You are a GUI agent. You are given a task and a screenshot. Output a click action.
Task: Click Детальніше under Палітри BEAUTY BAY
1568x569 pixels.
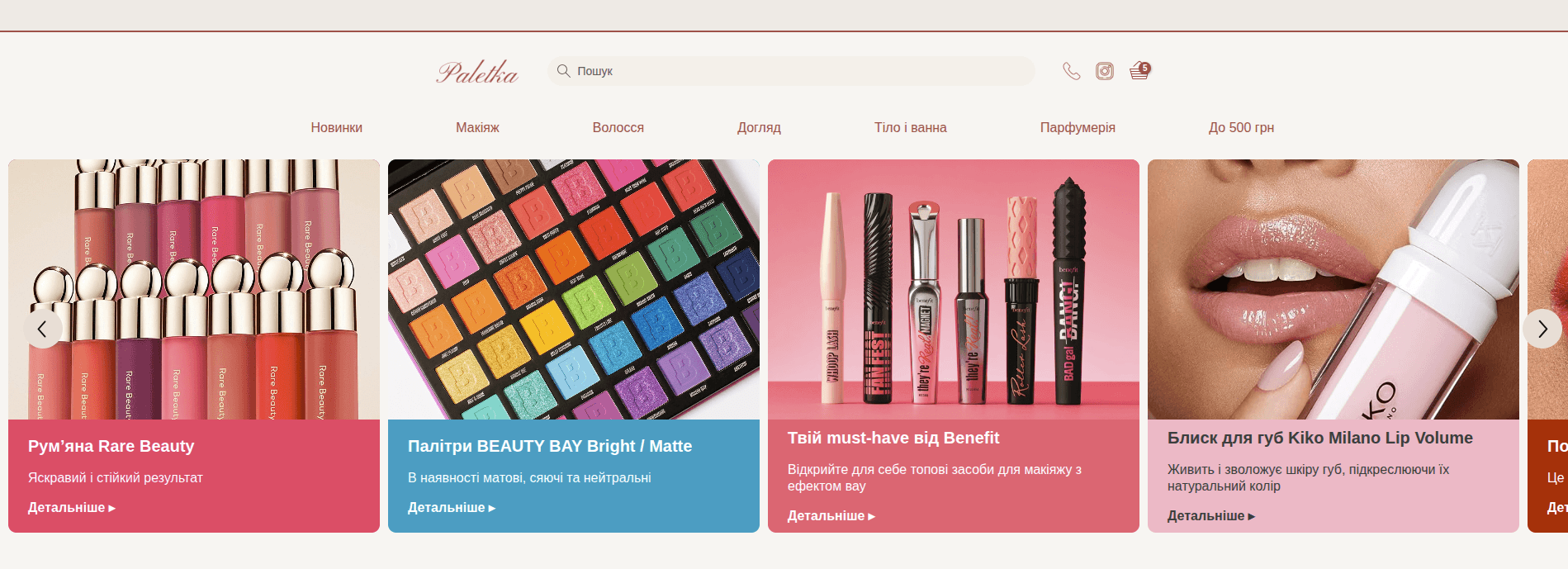tap(452, 508)
